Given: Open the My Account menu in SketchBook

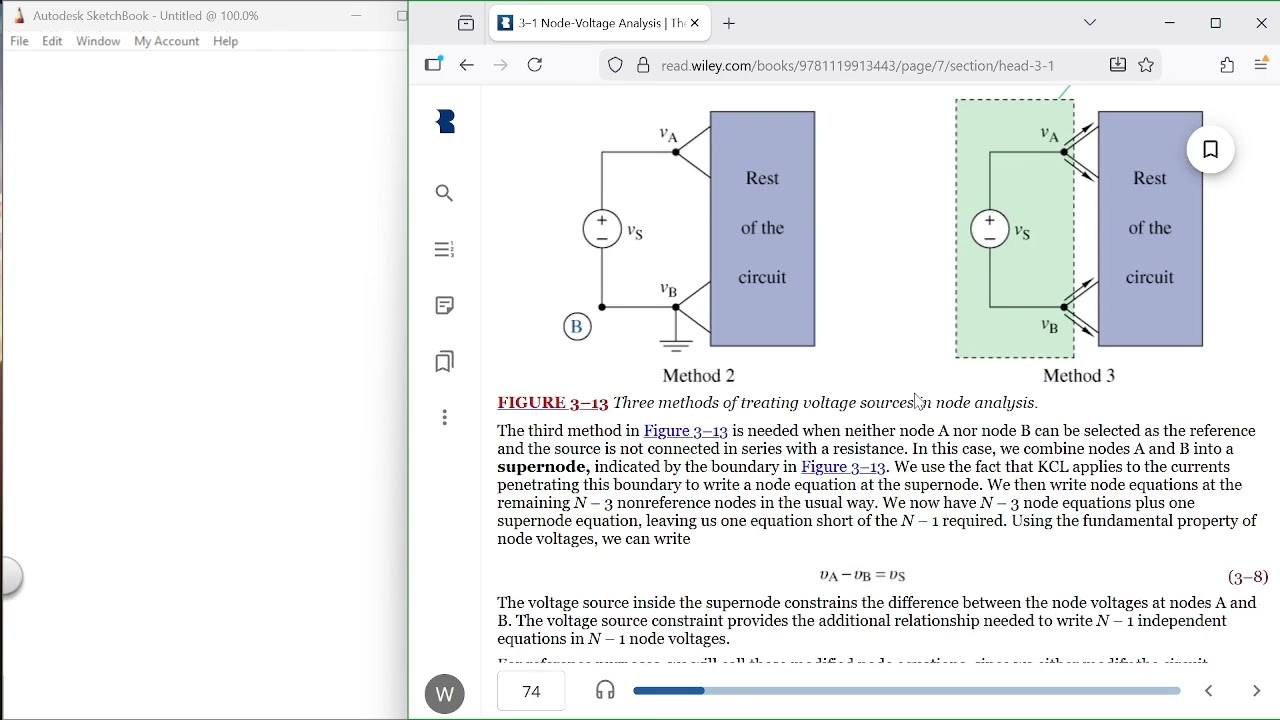Looking at the screenshot, I should (x=167, y=41).
